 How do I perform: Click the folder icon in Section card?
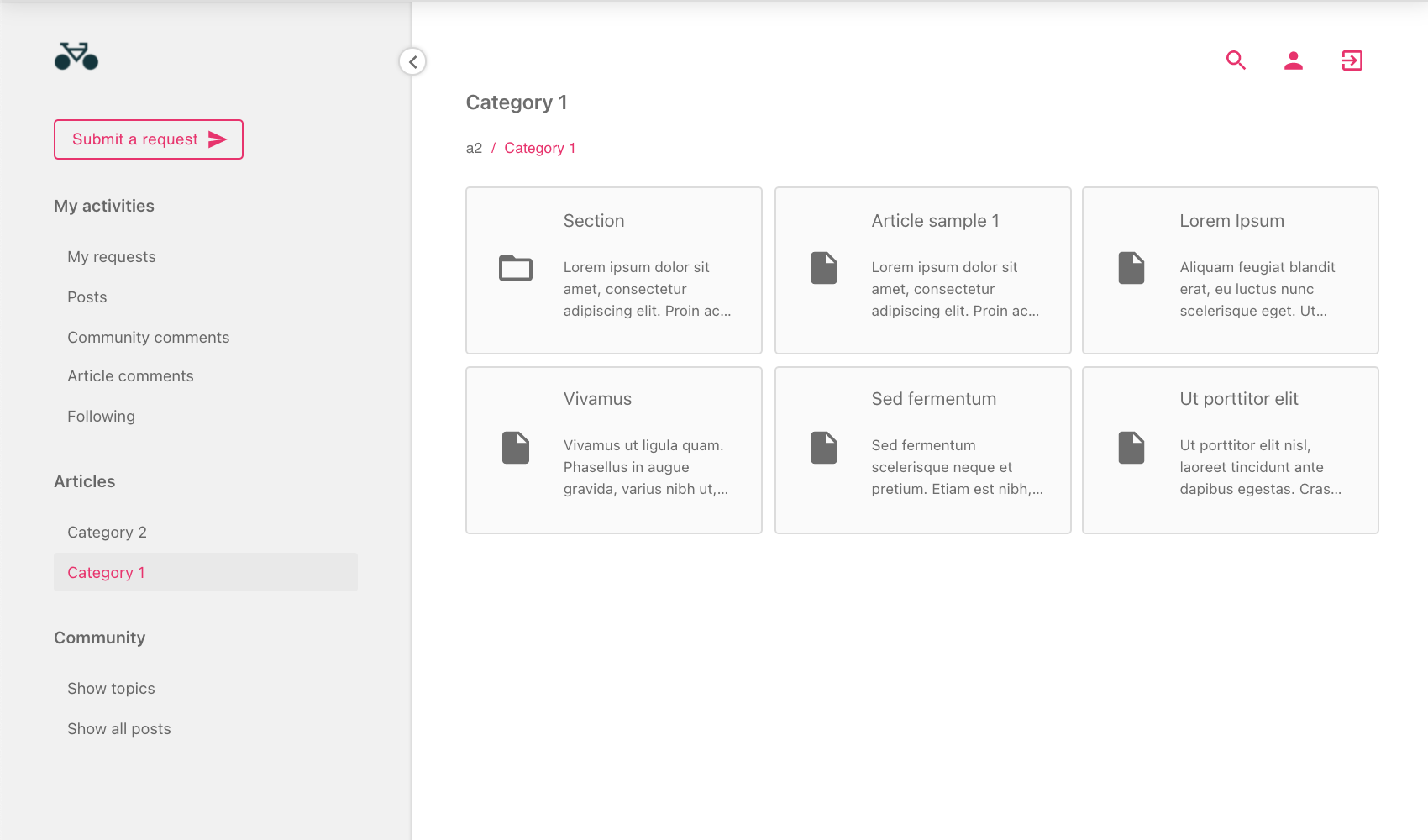tap(516, 268)
